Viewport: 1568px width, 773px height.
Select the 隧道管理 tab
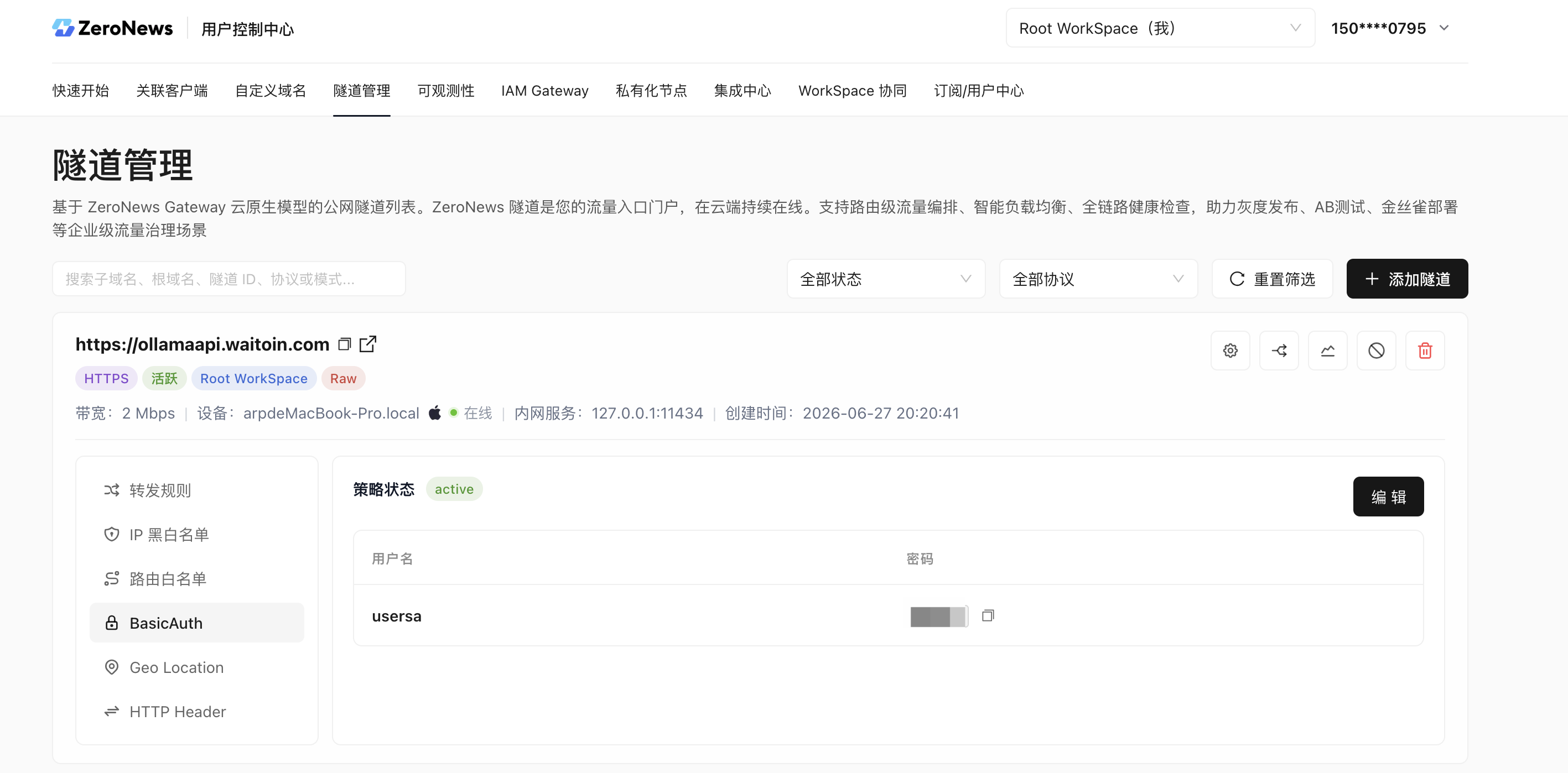pos(361,91)
